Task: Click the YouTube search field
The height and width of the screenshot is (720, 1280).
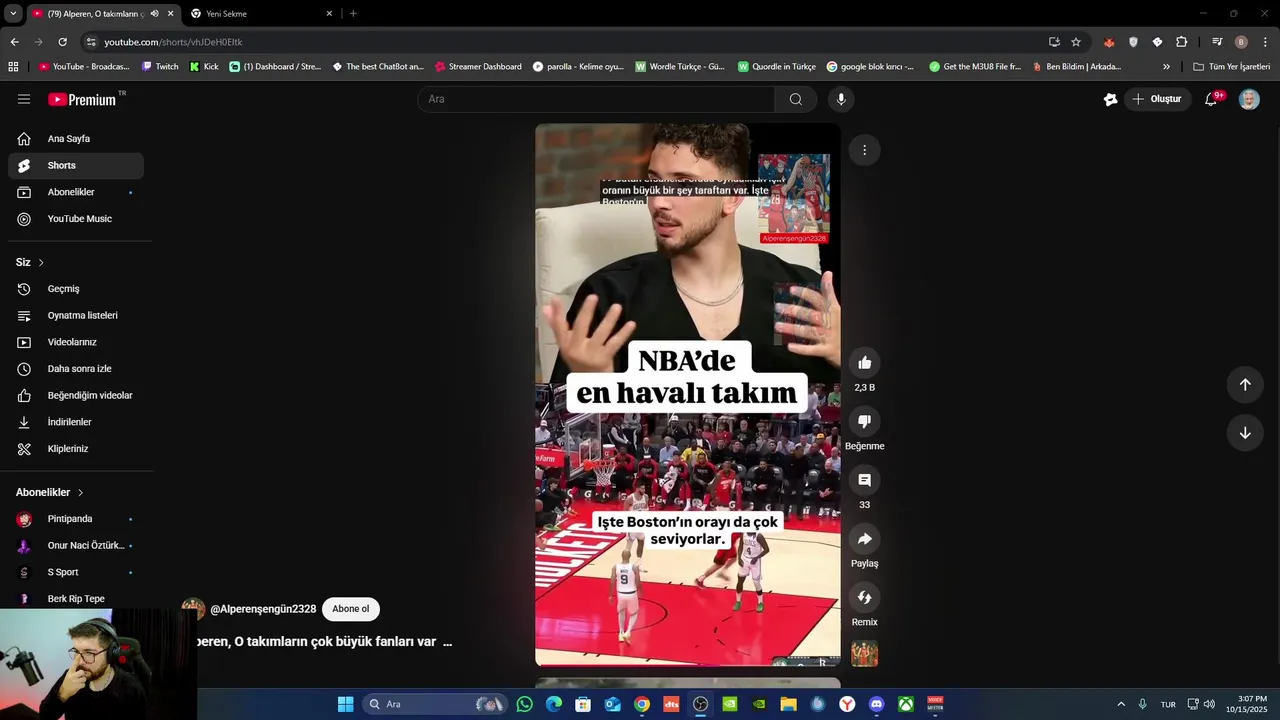Action: coord(596,99)
